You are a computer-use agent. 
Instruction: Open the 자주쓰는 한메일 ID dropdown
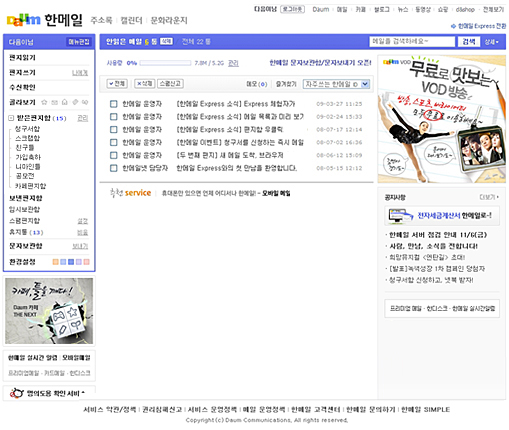[336, 84]
